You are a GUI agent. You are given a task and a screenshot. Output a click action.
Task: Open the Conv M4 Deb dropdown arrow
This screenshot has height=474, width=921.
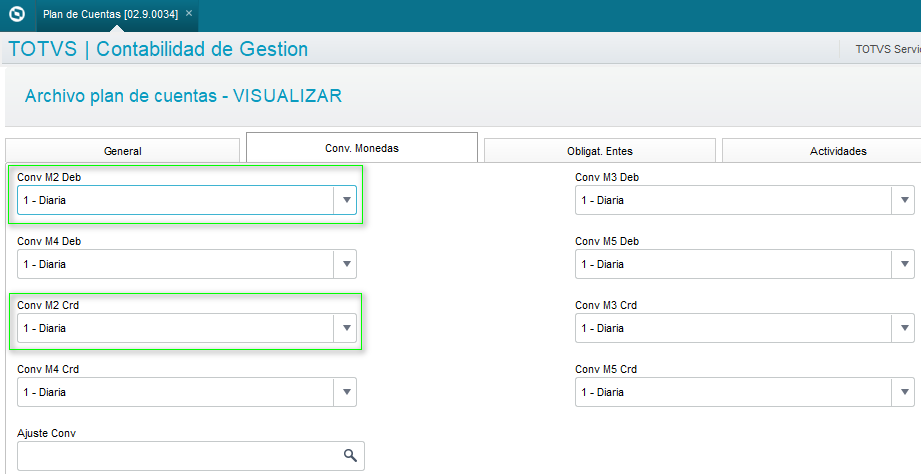[x=346, y=264]
